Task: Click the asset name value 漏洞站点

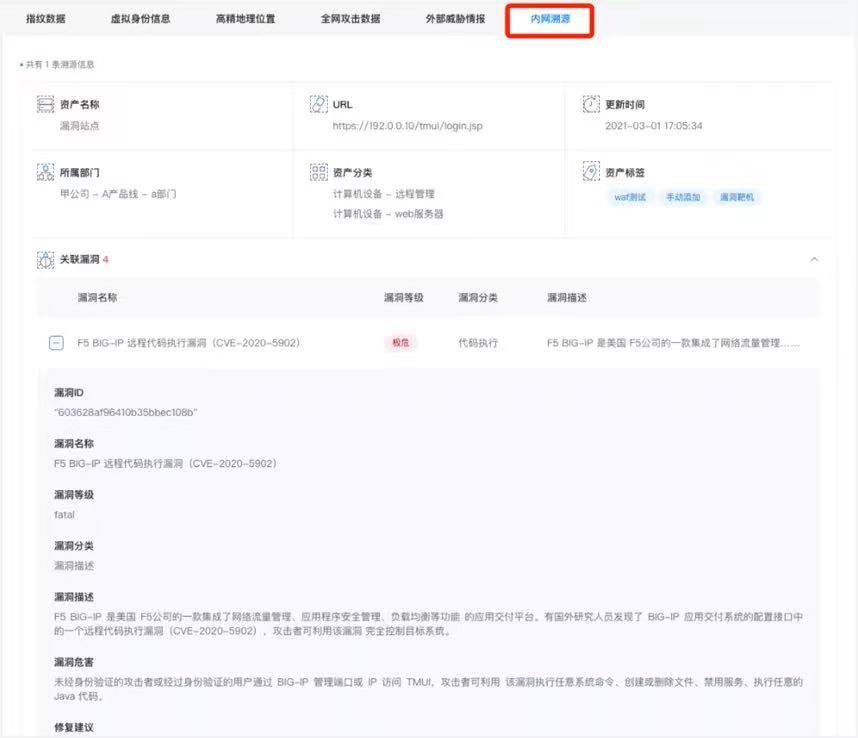Action: pos(79,126)
